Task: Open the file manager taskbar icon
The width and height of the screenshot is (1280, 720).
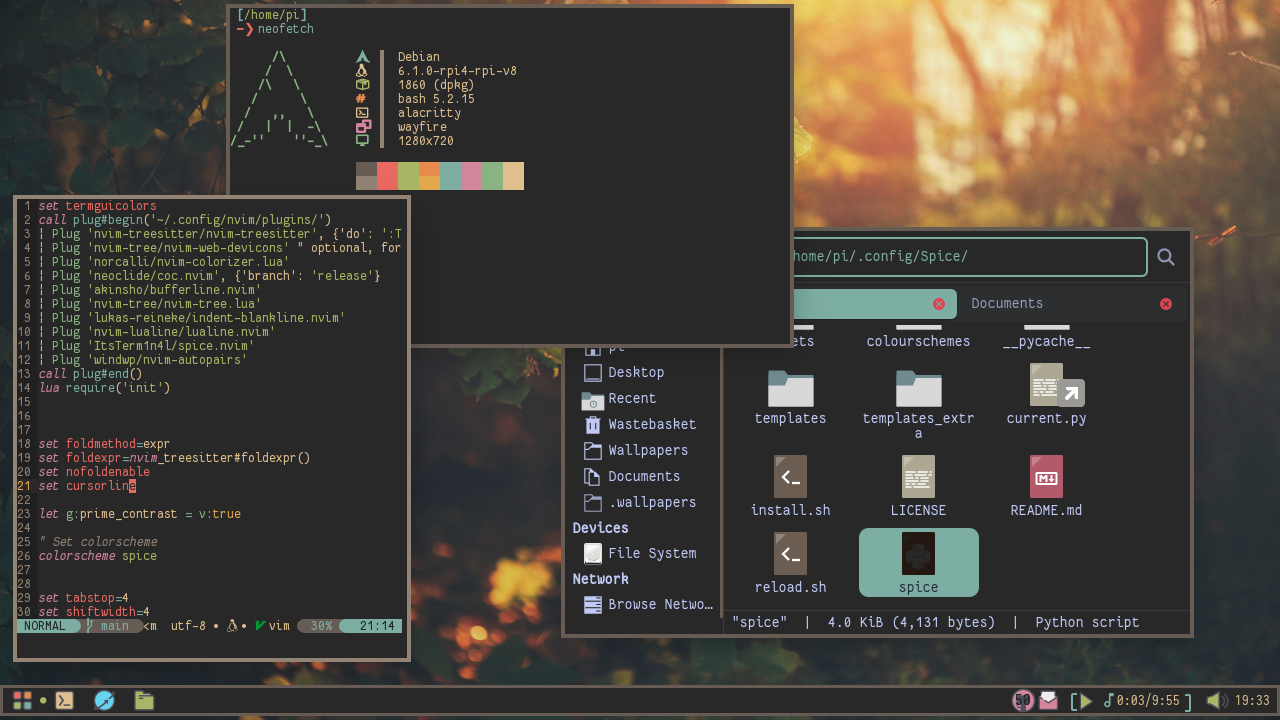Action: [144, 700]
